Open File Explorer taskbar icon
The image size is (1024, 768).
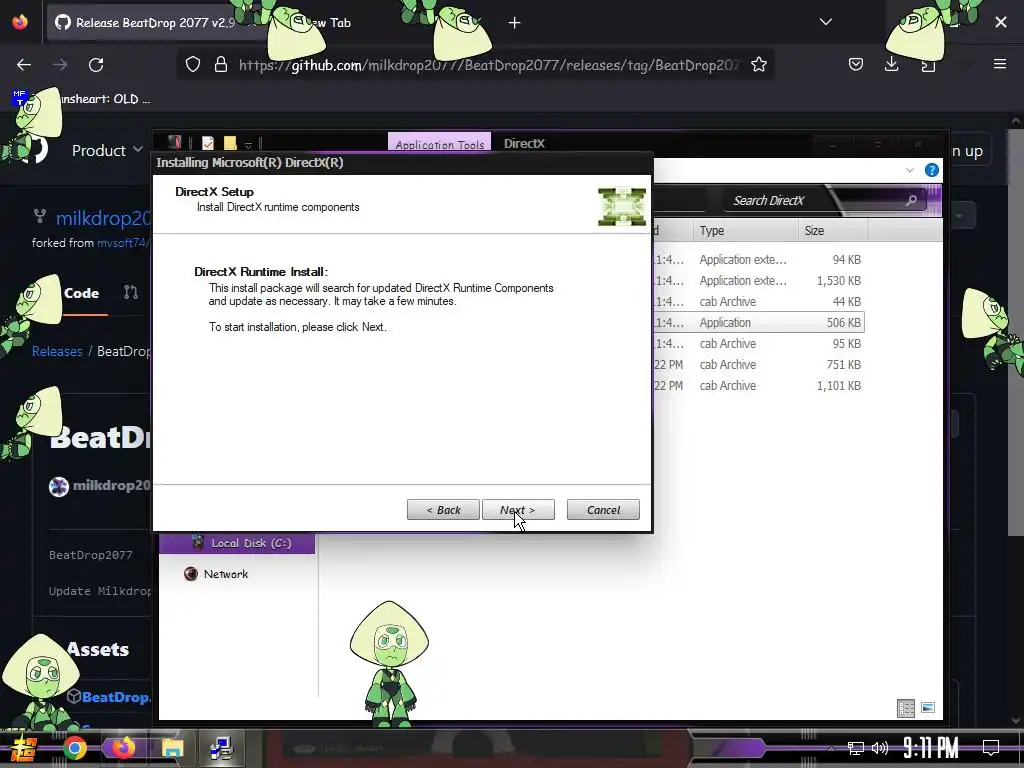click(172, 748)
